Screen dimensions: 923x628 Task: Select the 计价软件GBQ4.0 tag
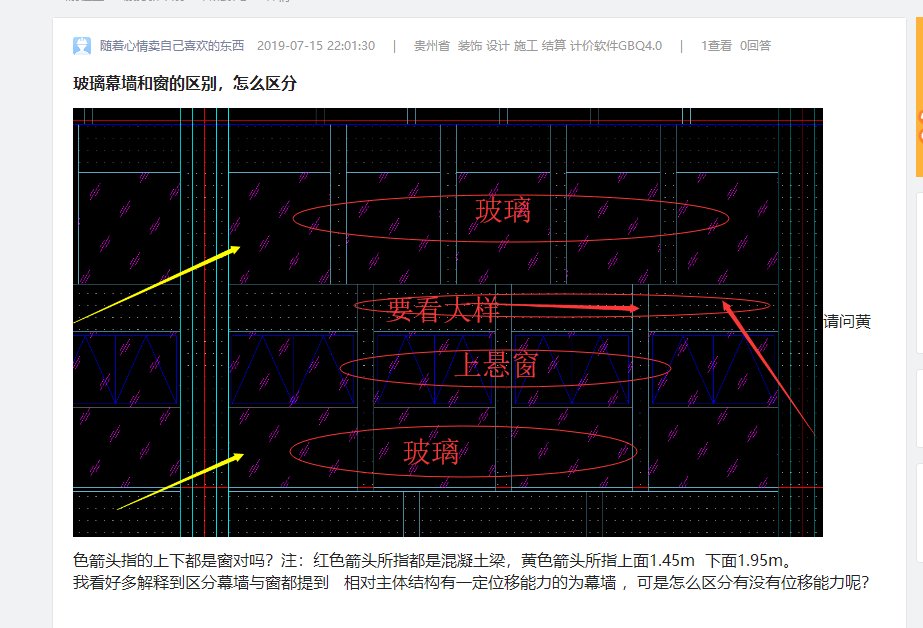[616, 46]
